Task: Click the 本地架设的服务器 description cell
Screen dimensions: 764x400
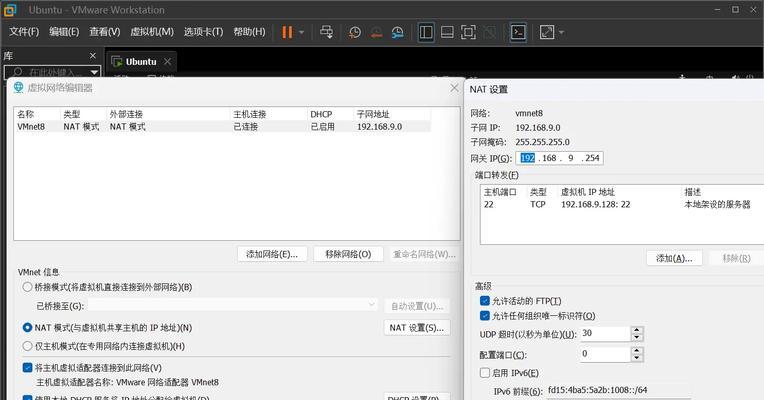Action: pyautogui.click(x=717, y=205)
